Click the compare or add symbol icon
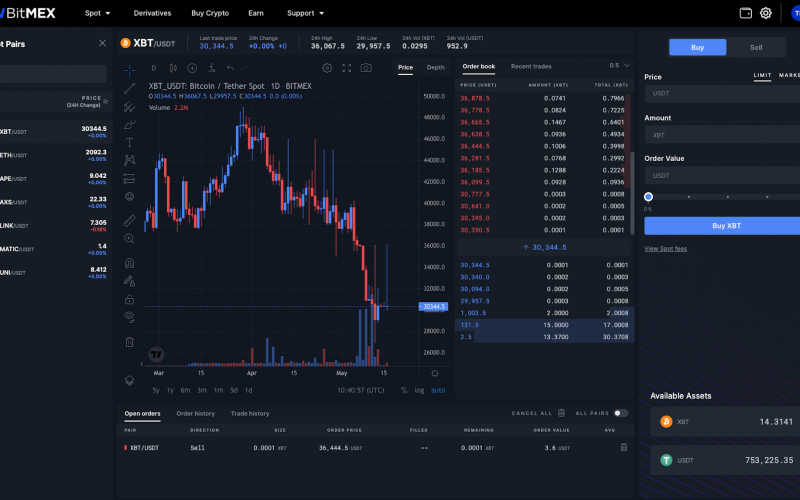Image resolution: width=800 pixels, height=500 pixels. pos(192,68)
